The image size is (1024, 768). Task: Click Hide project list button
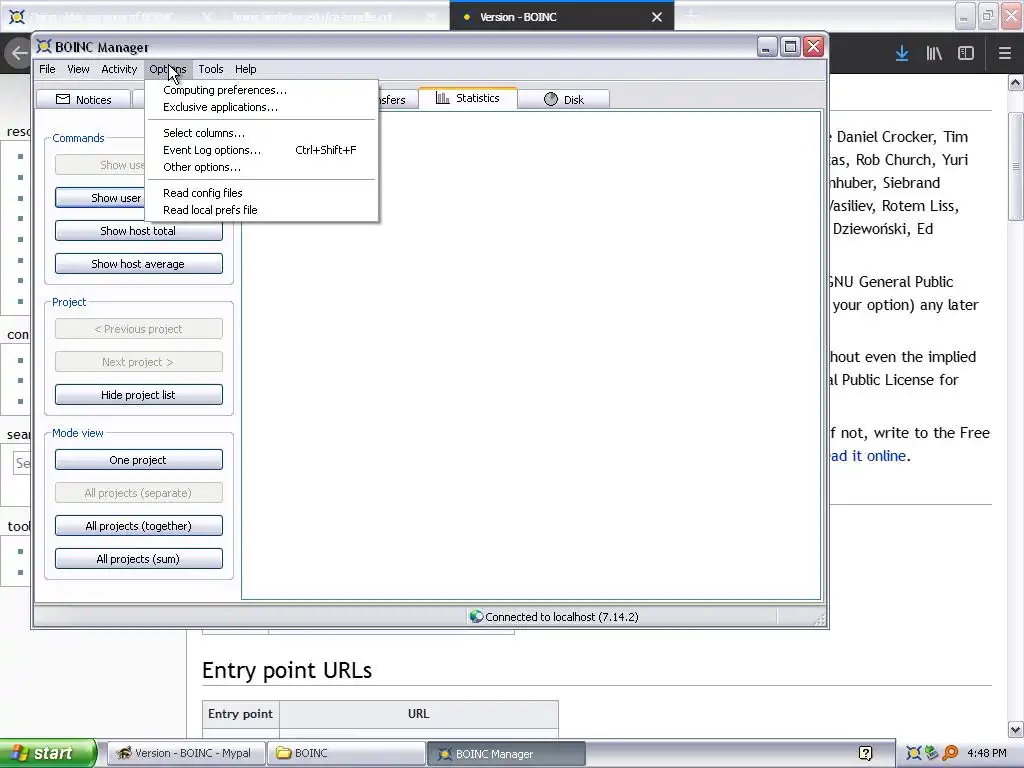tap(138, 395)
